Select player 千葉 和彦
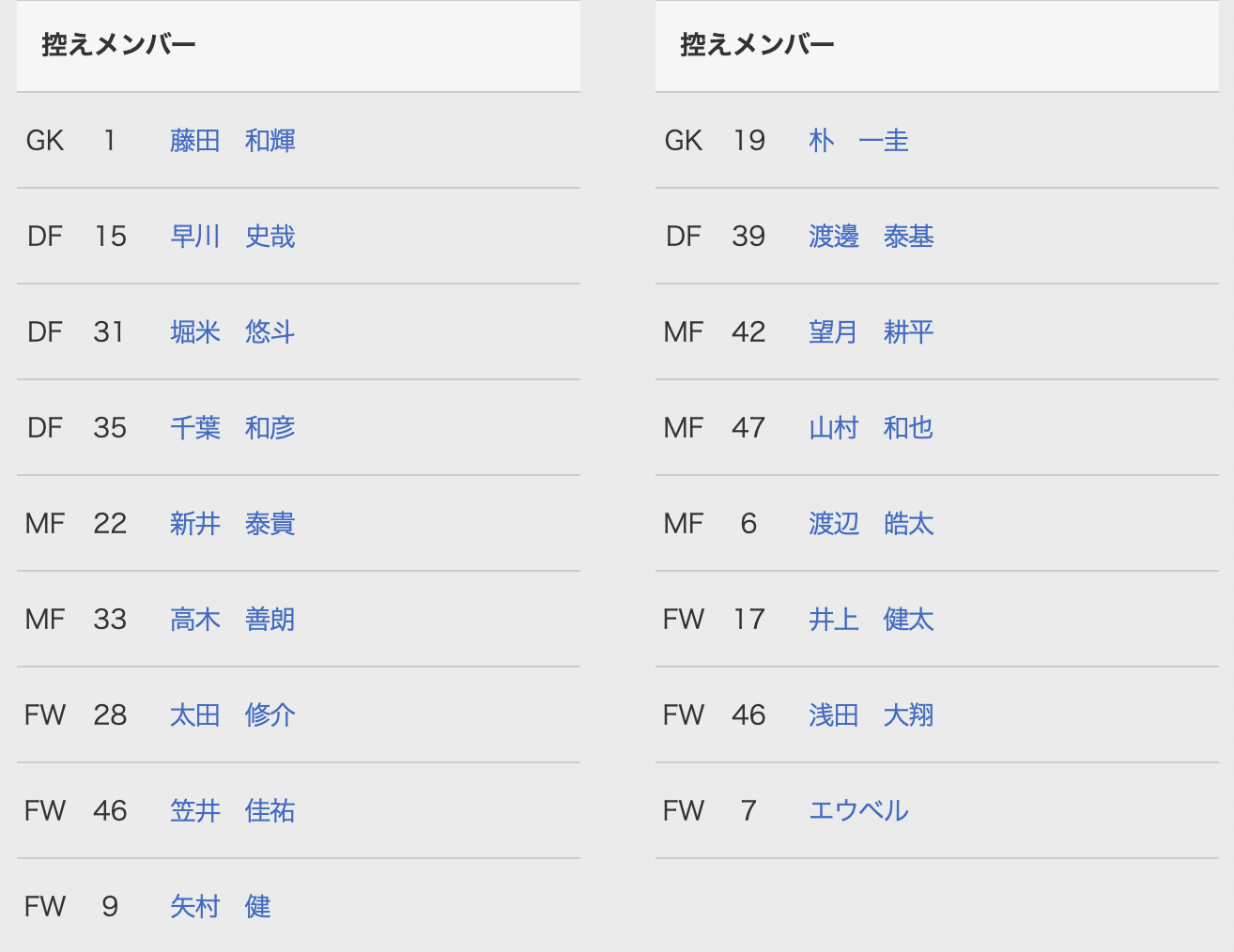 [232, 428]
